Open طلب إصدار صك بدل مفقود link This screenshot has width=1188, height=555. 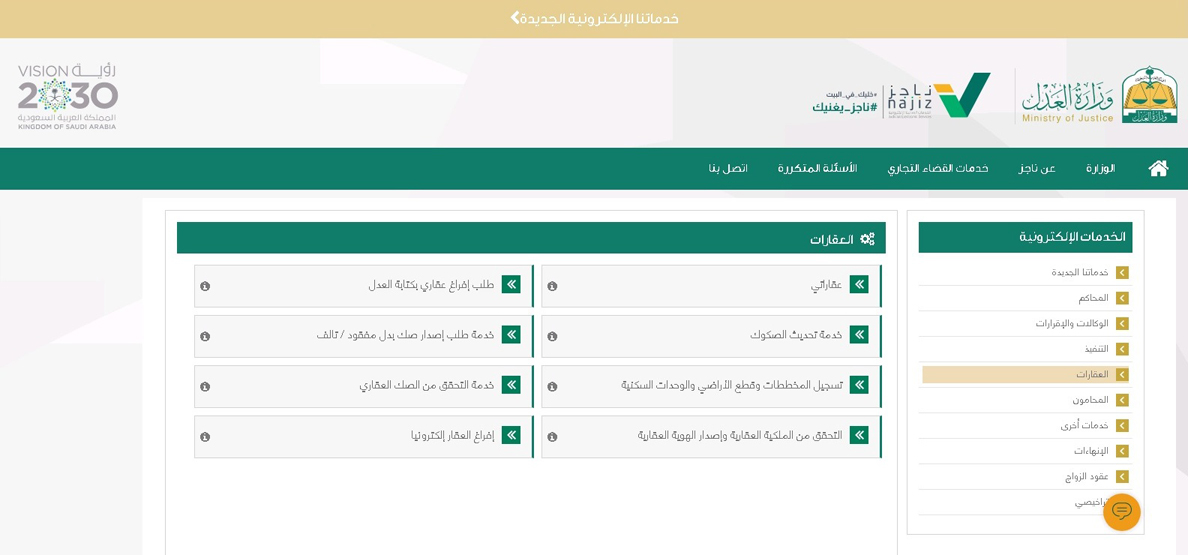(405, 335)
